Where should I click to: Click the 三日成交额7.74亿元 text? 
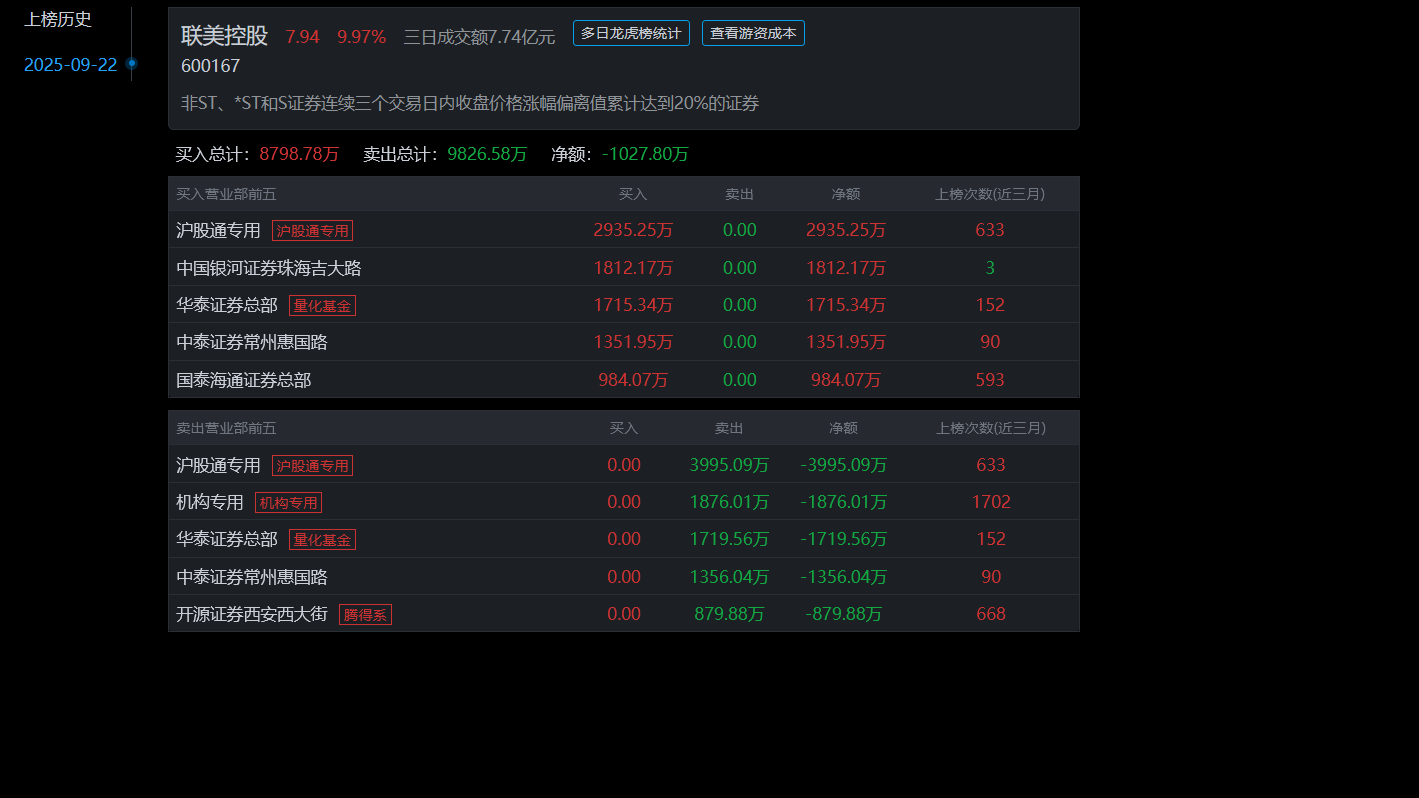point(479,37)
